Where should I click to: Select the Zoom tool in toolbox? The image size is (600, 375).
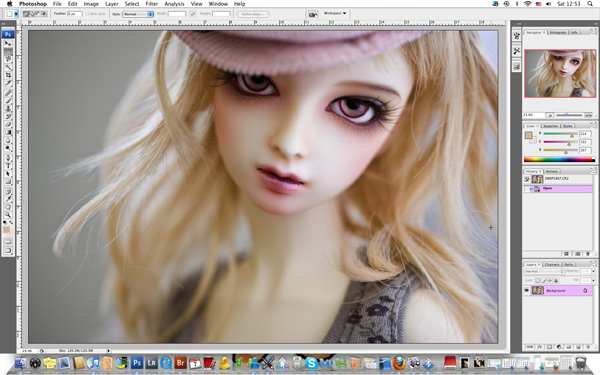[x=8, y=215]
